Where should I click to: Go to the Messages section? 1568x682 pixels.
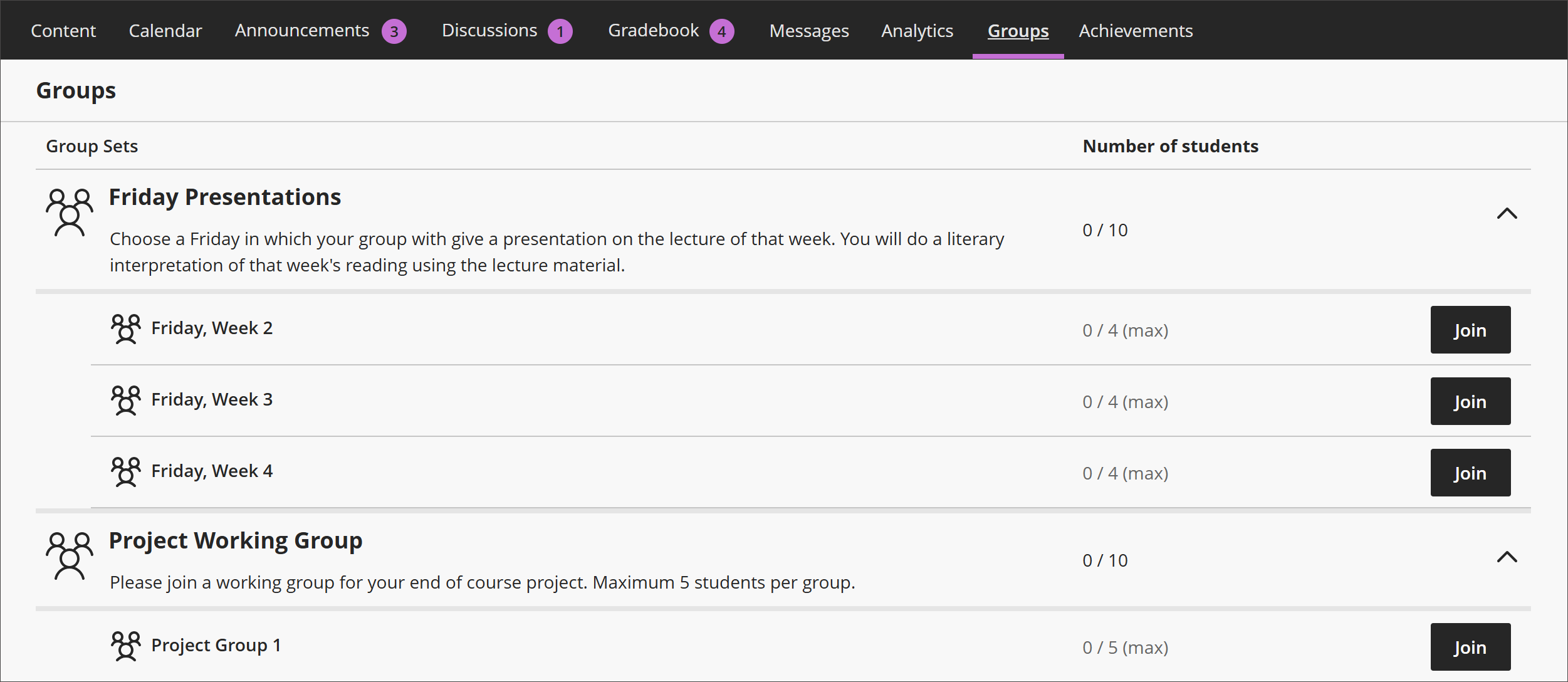[808, 31]
